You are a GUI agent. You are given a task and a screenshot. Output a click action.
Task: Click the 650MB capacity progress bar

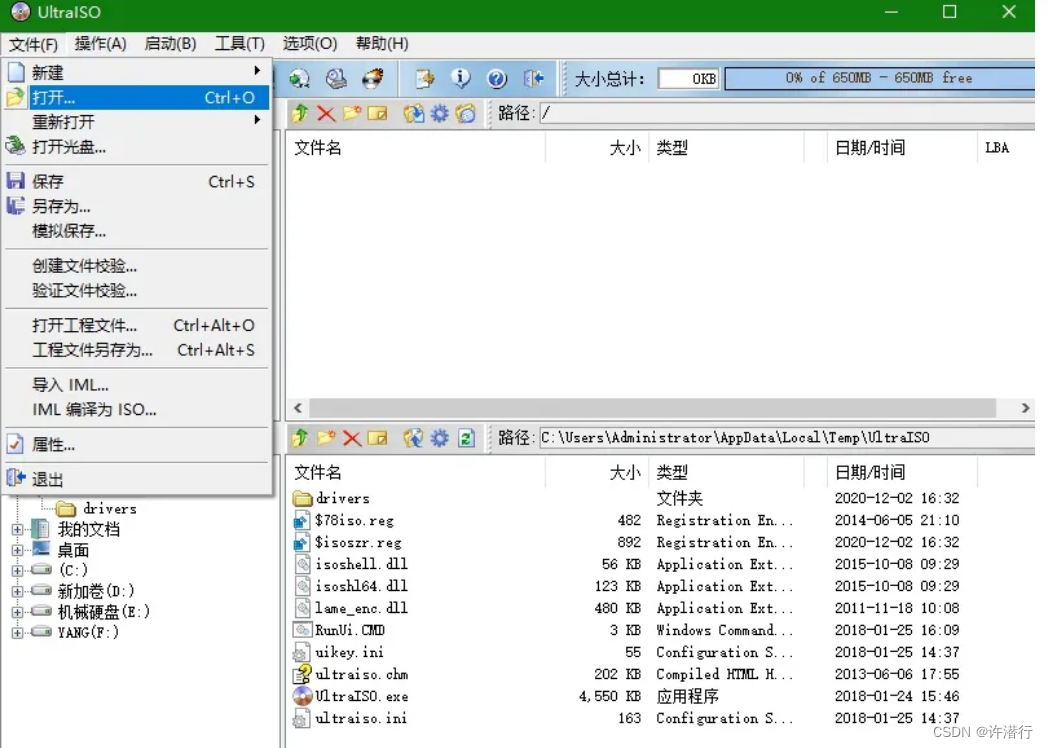879,78
